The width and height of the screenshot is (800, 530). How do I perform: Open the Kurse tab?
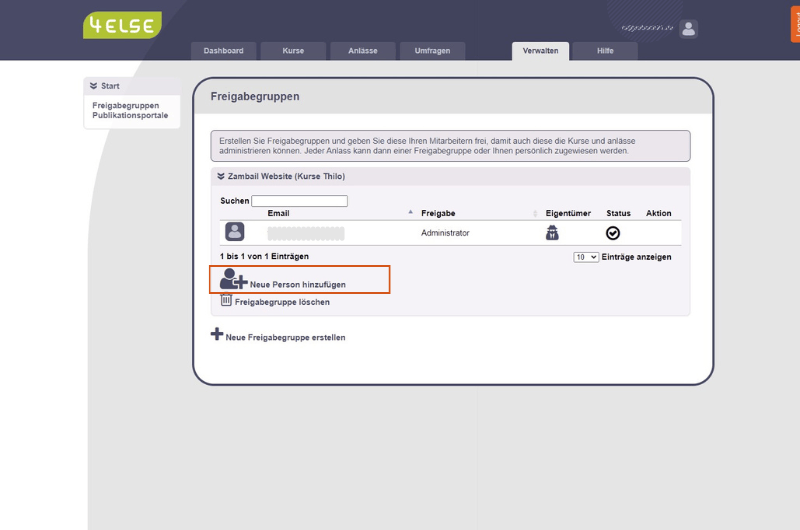click(x=293, y=51)
